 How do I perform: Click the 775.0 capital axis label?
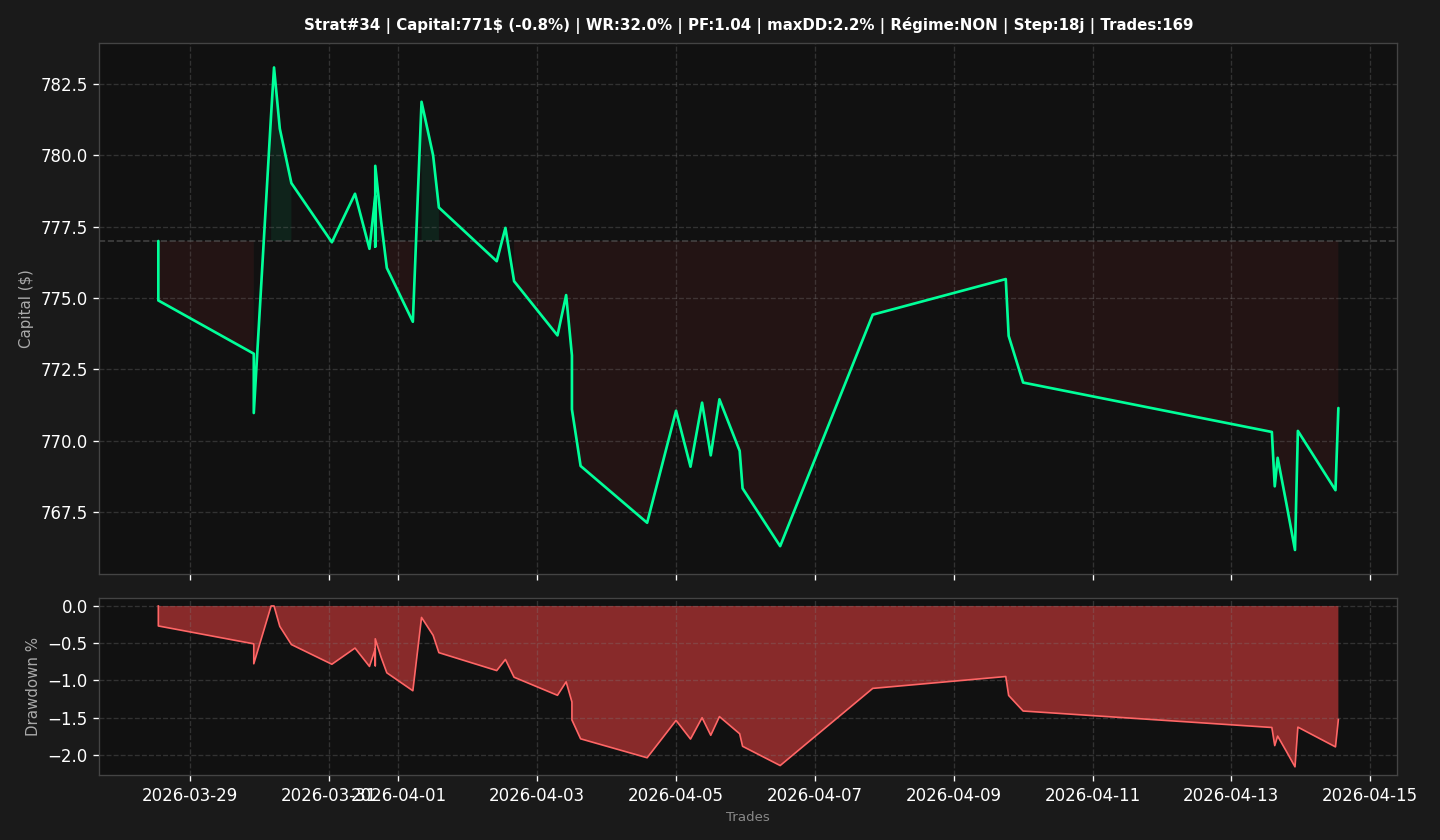pos(64,299)
